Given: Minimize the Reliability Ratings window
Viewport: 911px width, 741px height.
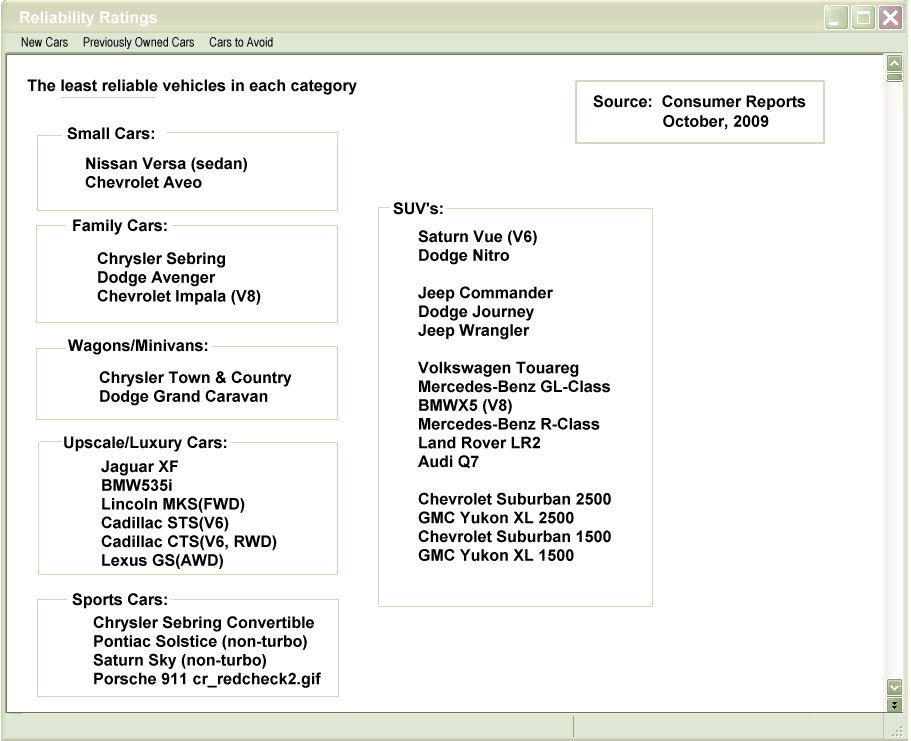Looking at the screenshot, I should [835, 17].
